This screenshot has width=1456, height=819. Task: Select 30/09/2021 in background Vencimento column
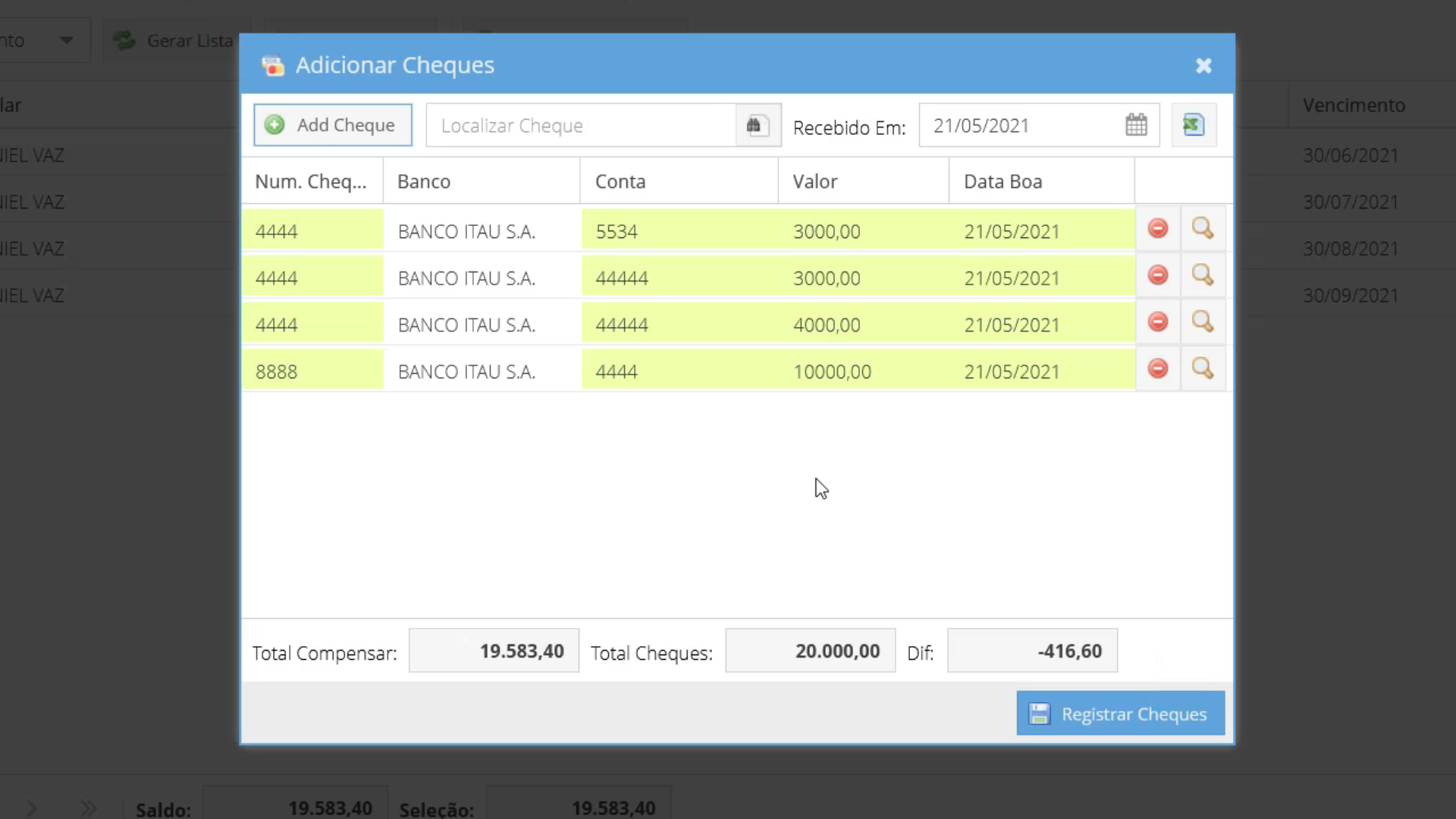pyautogui.click(x=1350, y=295)
